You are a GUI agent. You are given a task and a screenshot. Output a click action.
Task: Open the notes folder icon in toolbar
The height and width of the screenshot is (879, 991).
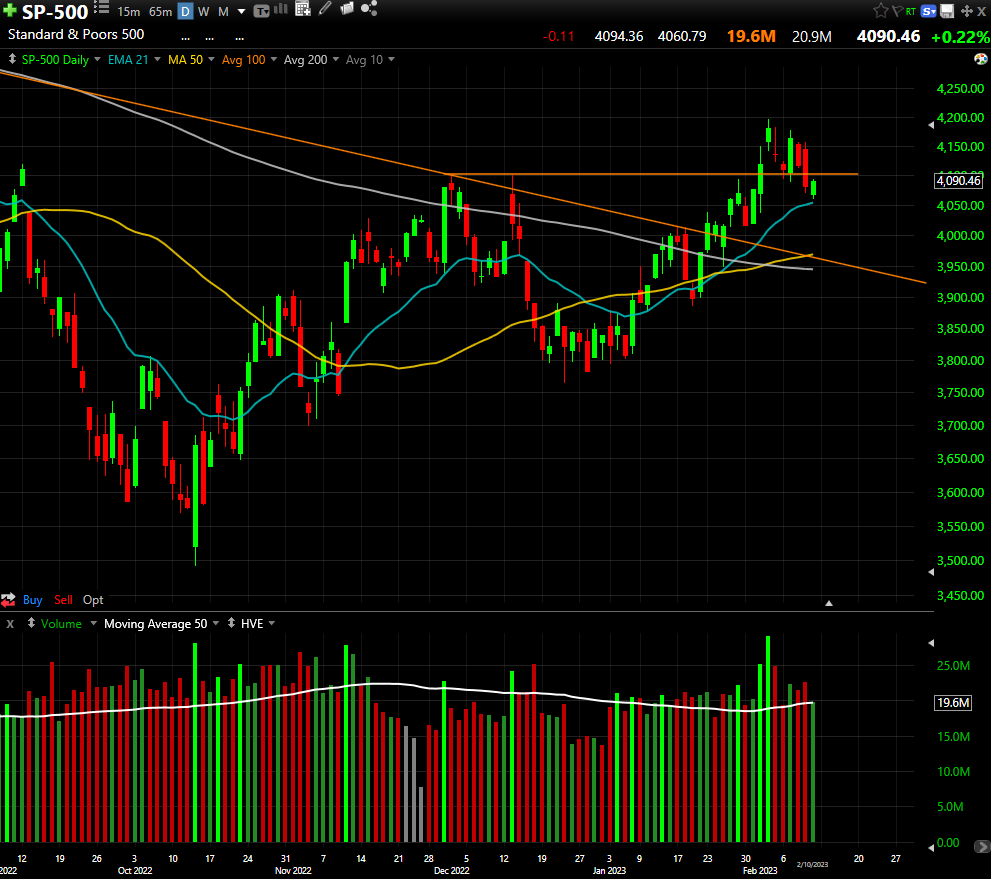pyautogui.click(x=346, y=8)
